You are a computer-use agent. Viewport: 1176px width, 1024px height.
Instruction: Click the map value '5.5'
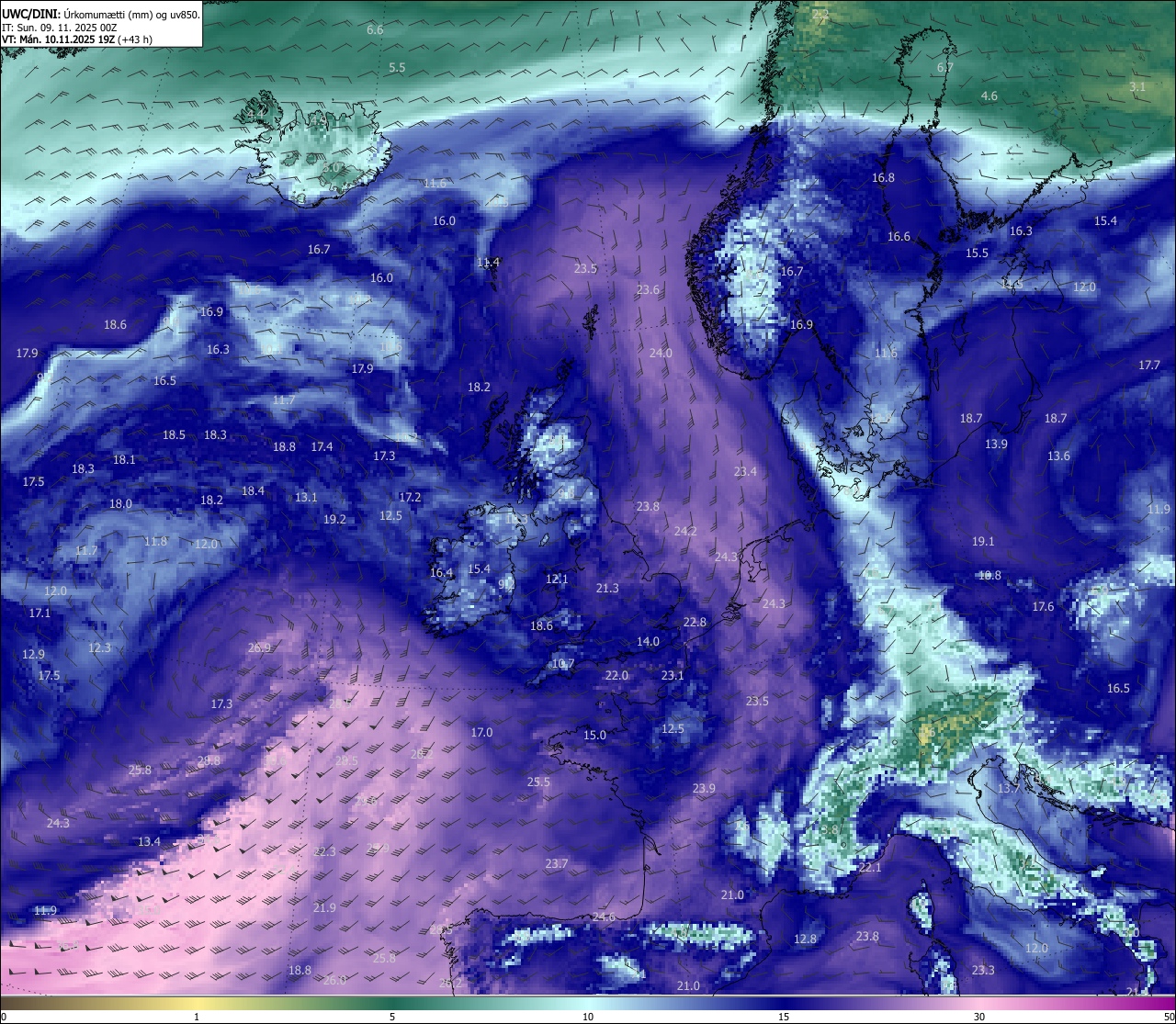397,68
